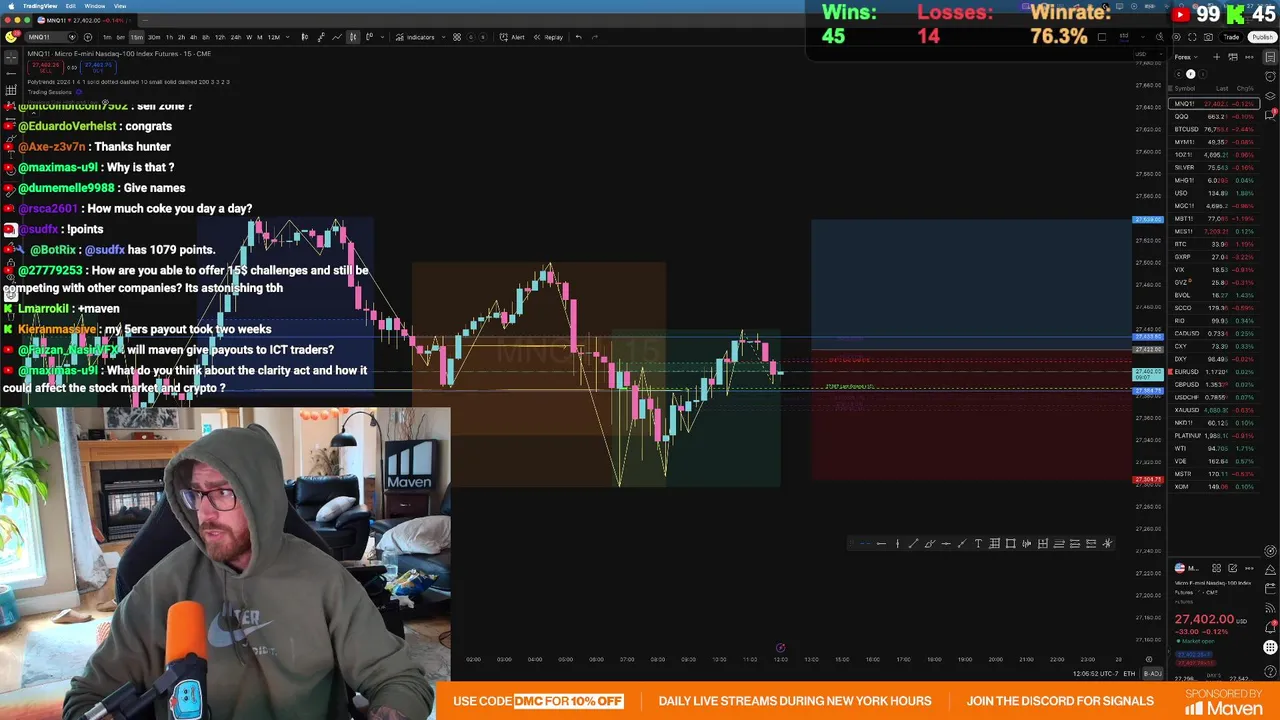Switch to the 4h timeframe
The width and height of the screenshot is (1280, 720).
[193, 37]
